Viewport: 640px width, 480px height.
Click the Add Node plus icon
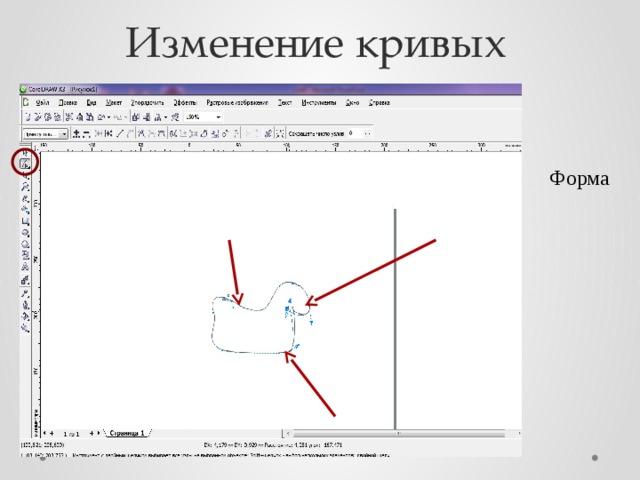76,134
